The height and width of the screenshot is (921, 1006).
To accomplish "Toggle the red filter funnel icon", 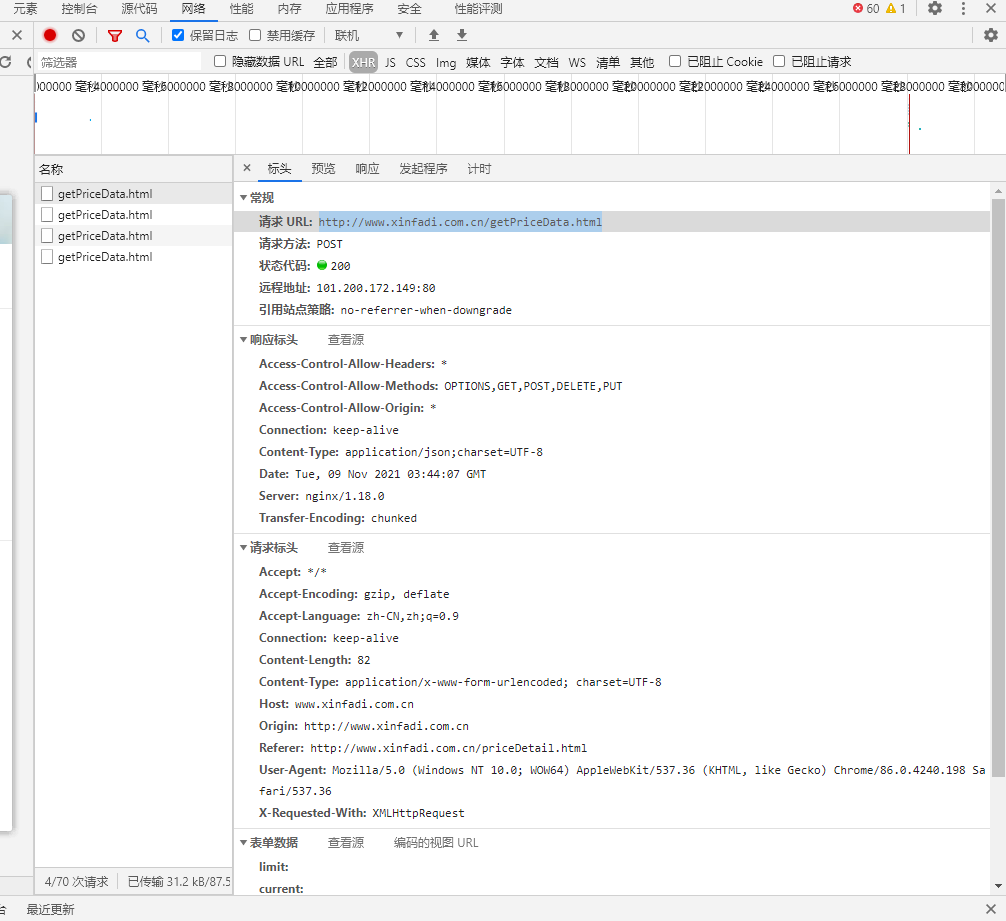I will click(x=115, y=35).
